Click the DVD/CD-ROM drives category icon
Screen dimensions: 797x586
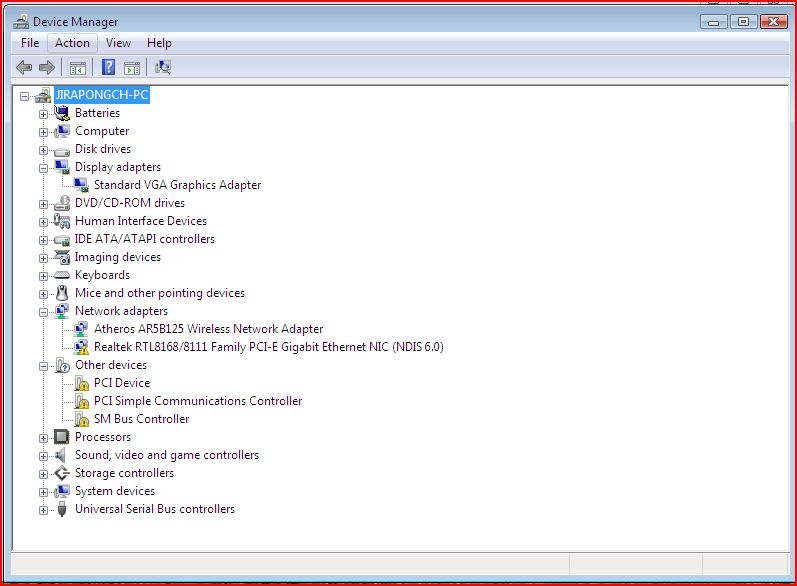point(62,203)
